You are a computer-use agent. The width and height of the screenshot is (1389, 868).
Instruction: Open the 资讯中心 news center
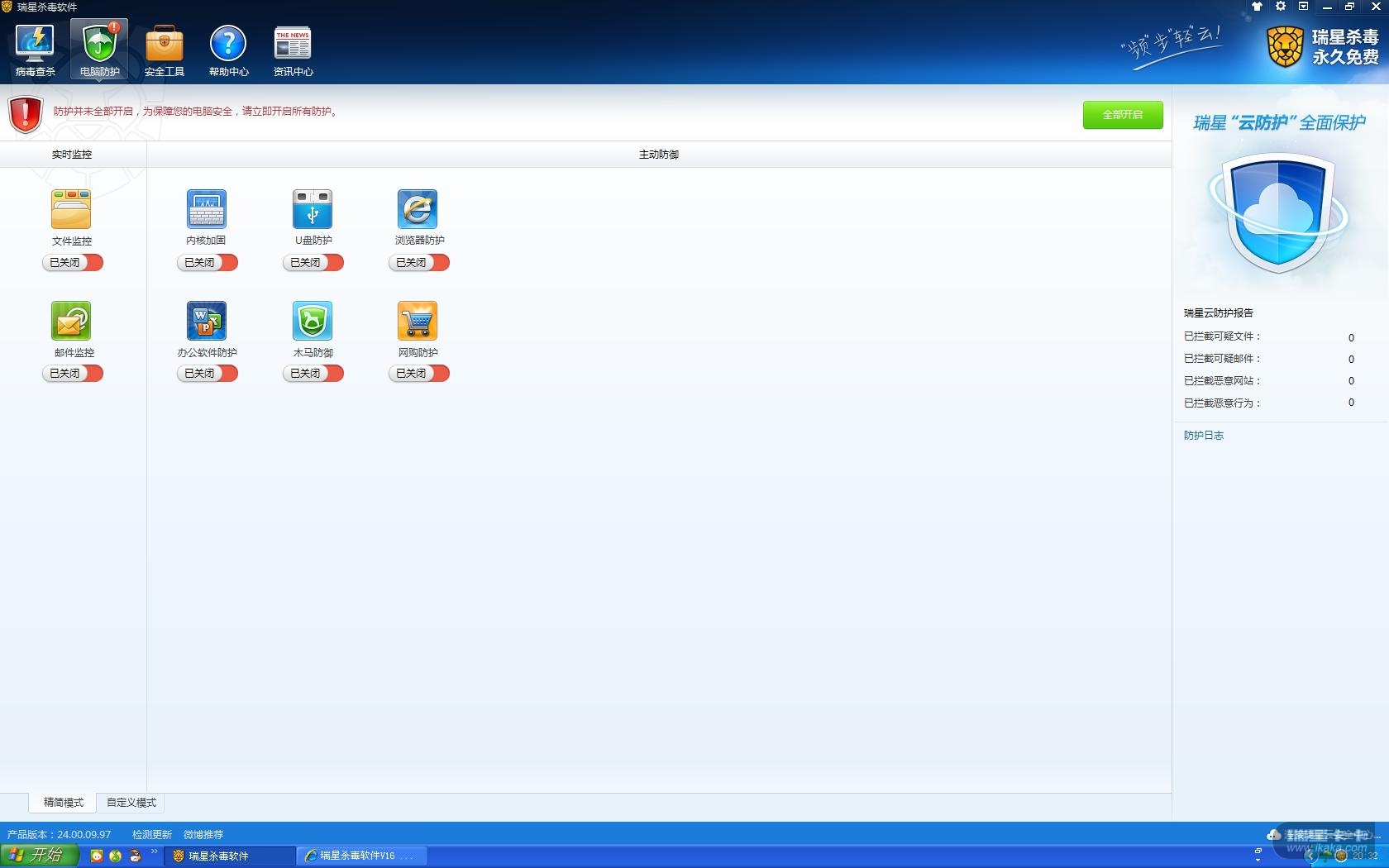coord(293,50)
